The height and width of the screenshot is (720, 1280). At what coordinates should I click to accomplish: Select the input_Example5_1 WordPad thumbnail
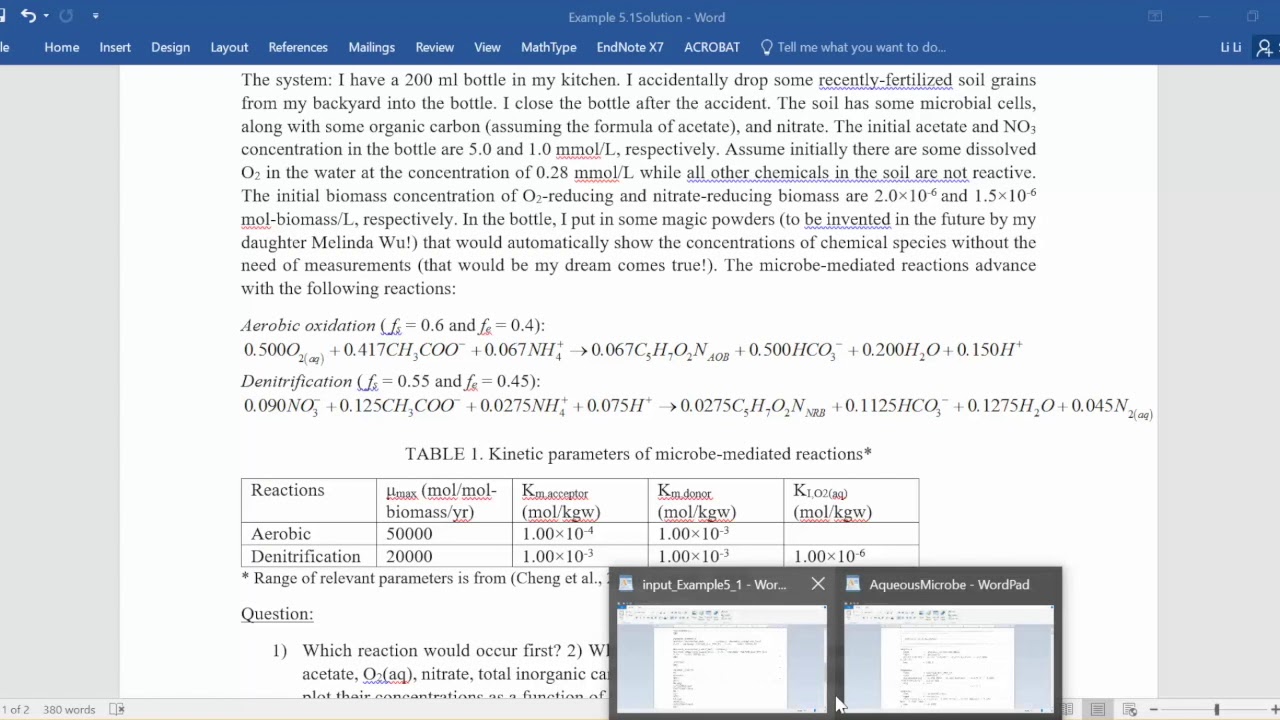click(721, 658)
